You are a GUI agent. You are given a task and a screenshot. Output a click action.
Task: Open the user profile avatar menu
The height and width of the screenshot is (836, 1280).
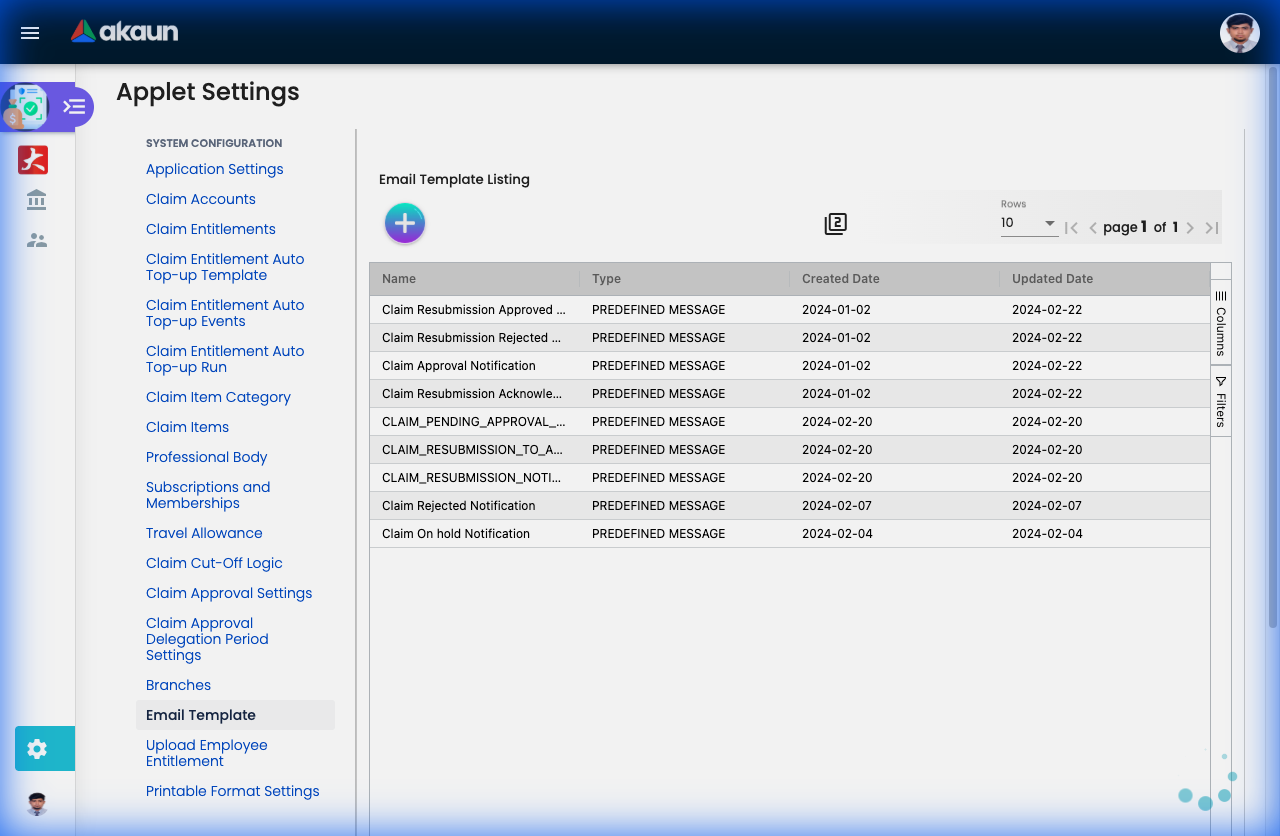[x=1239, y=33]
